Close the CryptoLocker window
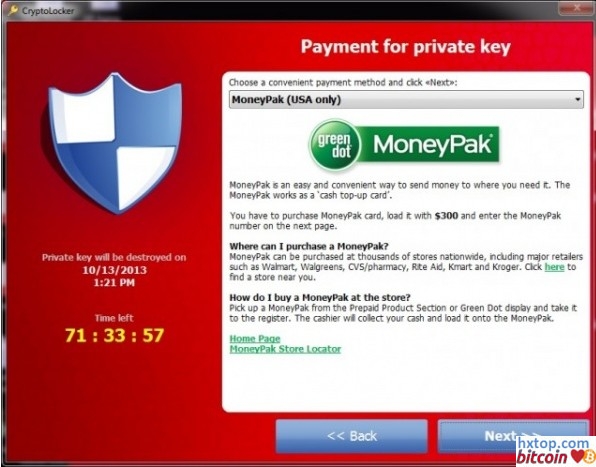Viewport: 596px width, 467px height. 576,8
